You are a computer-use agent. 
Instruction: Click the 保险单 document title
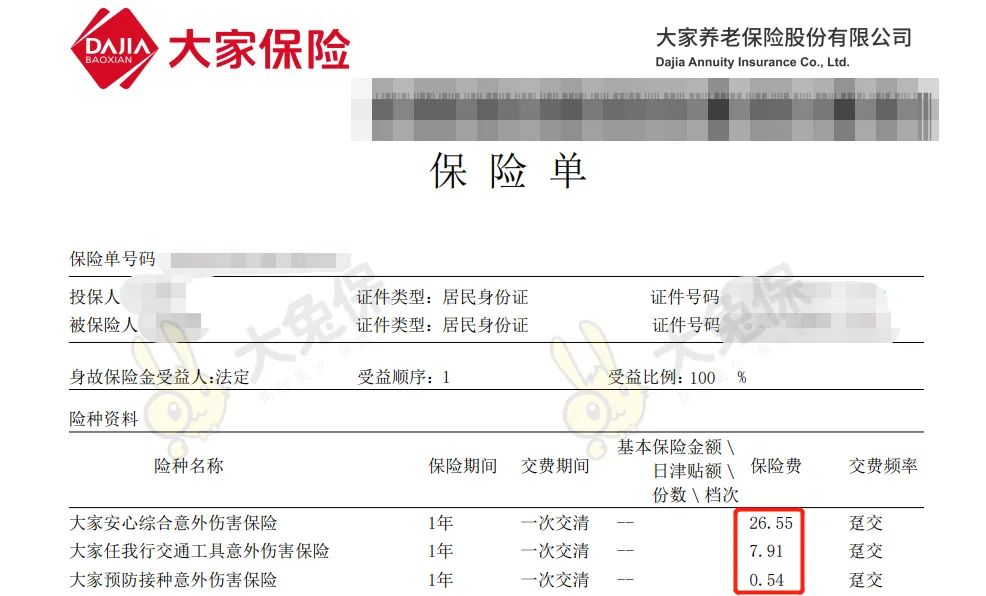[x=508, y=171]
